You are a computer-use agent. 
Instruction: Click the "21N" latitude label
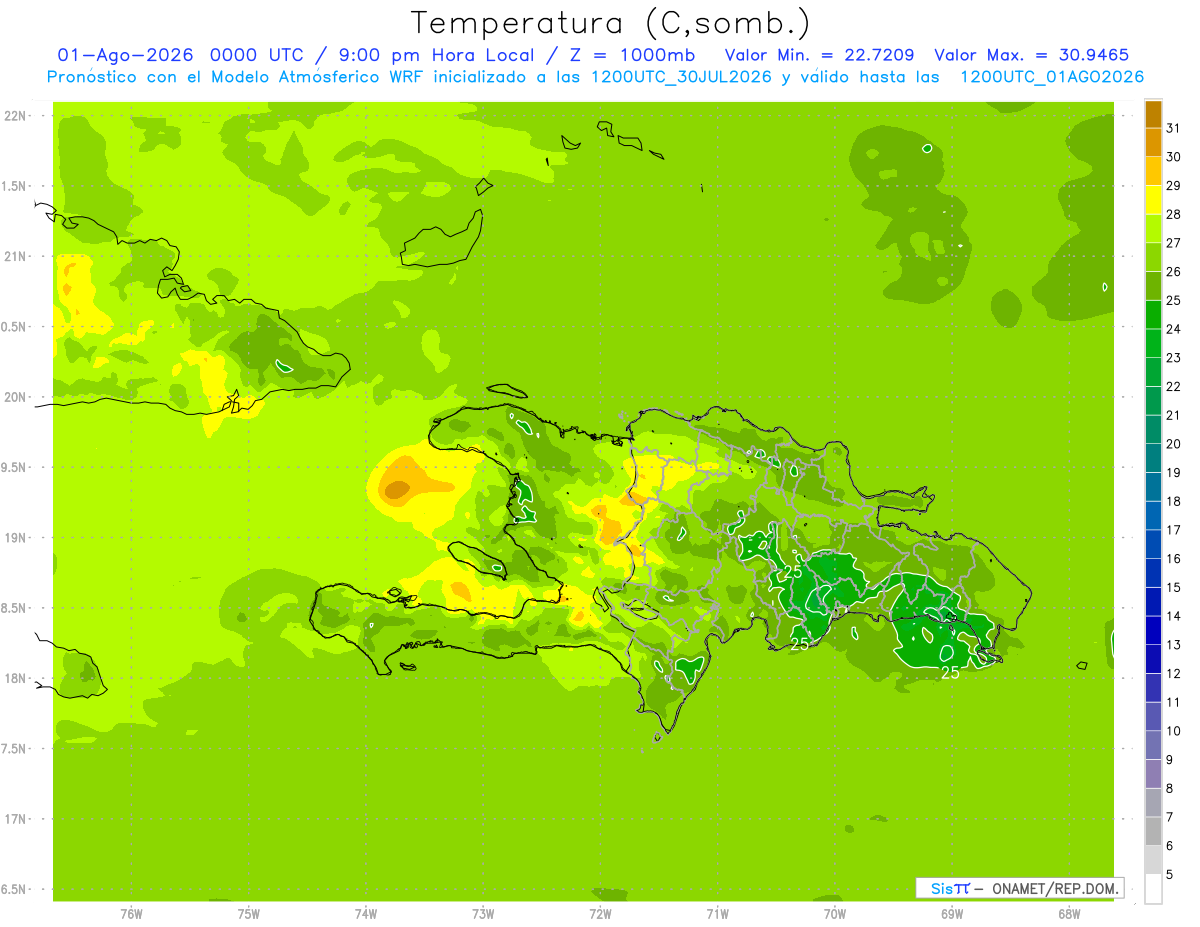click(x=14, y=257)
